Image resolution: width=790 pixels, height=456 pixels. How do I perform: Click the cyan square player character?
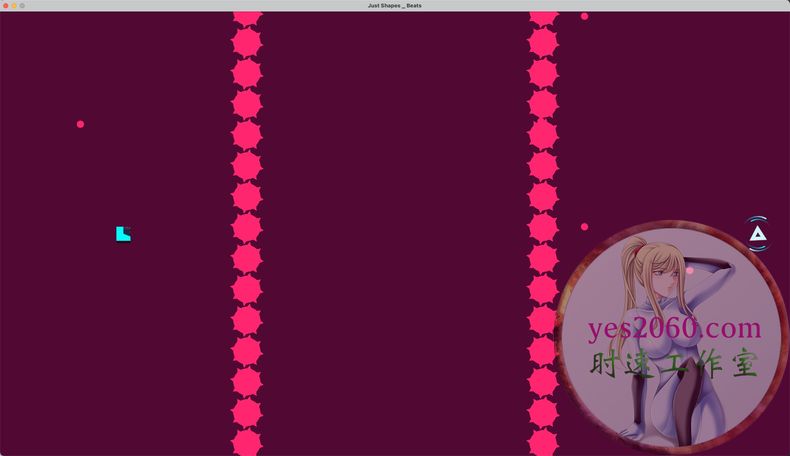point(123,234)
